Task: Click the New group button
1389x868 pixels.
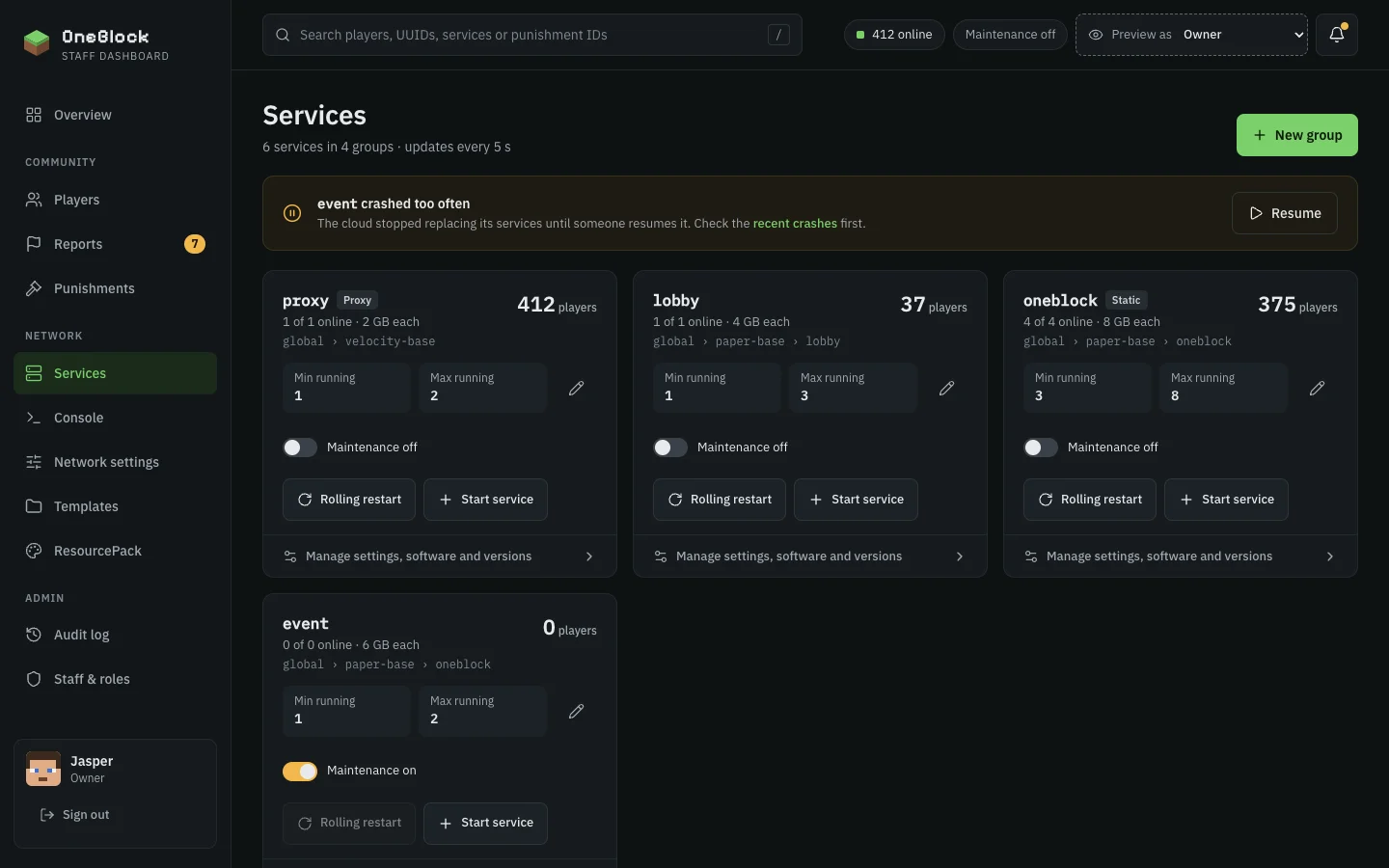Action: [x=1297, y=135]
